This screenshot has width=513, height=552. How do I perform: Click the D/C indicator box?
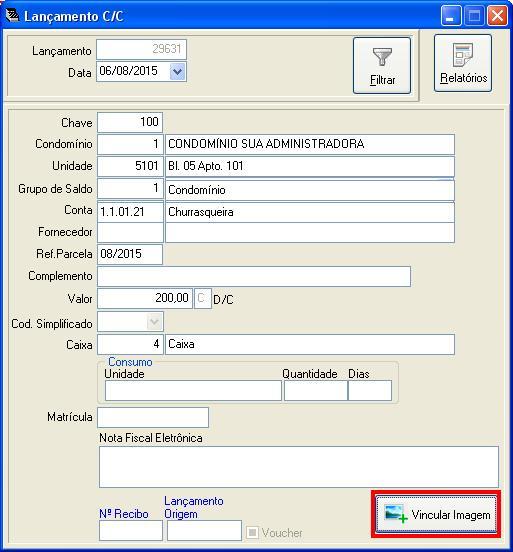(203, 298)
